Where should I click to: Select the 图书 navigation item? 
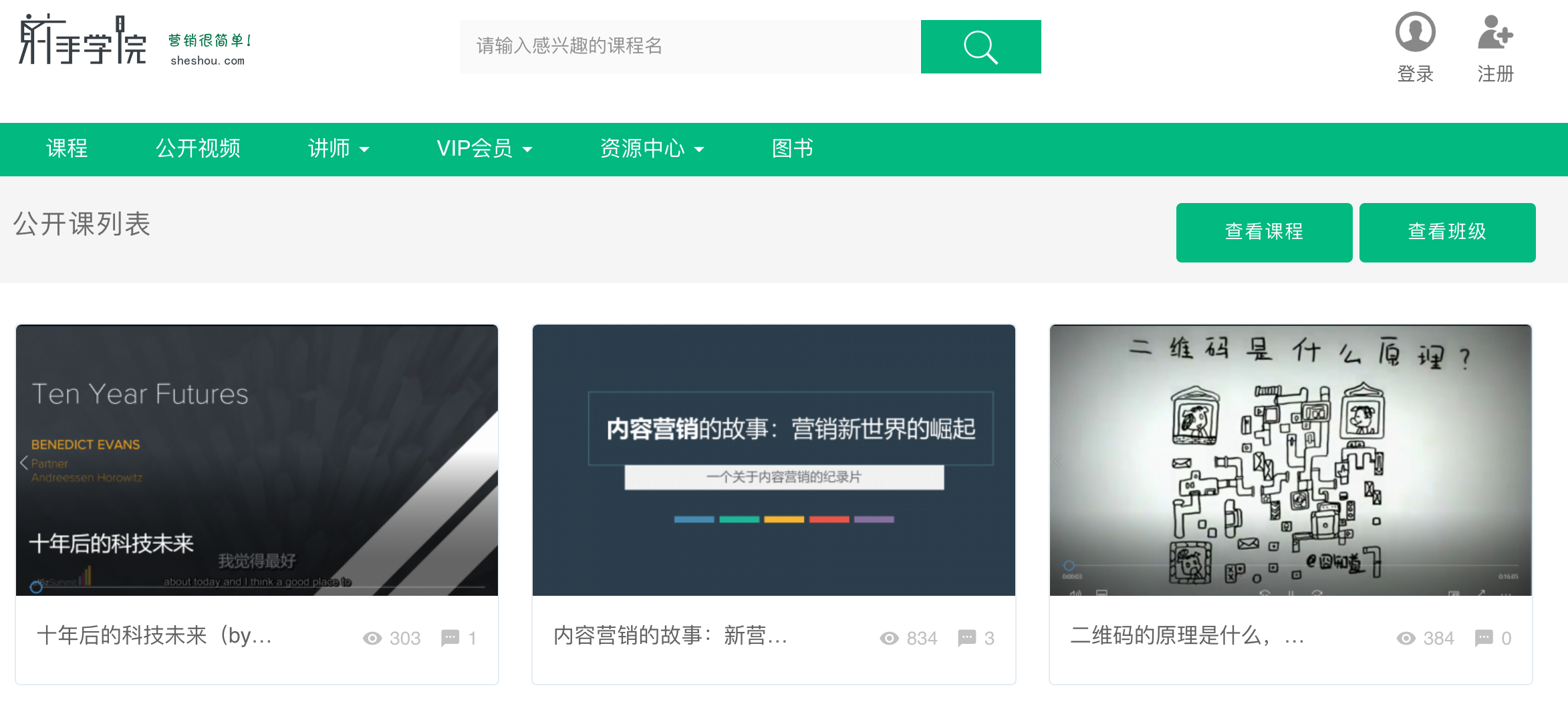(792, 148)
